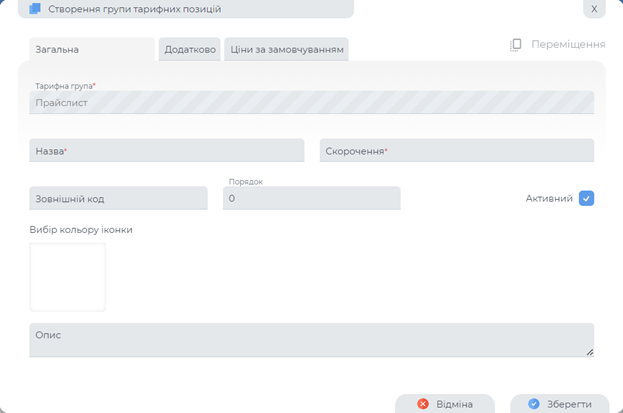Open the icon color picker swatch

click(x=67, y=277)
